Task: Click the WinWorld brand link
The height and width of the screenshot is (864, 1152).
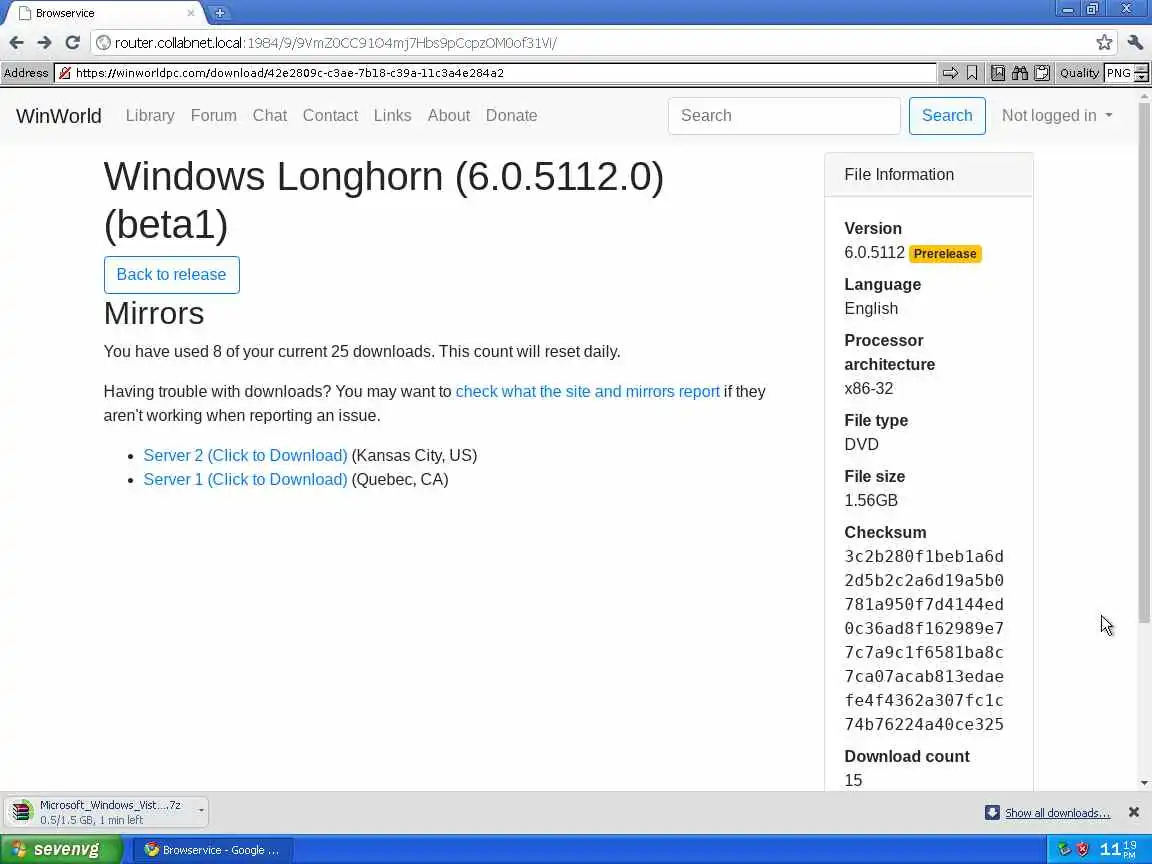Action: 59,116
